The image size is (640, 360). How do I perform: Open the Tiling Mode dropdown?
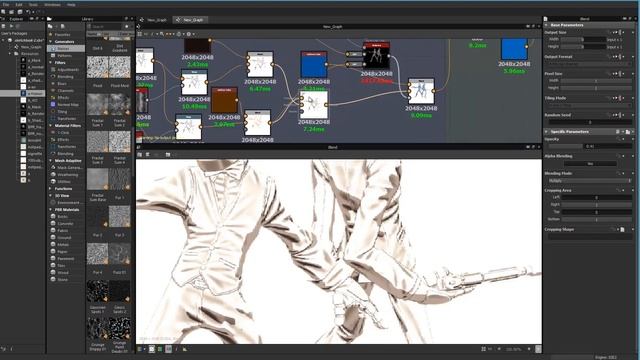(x=590, y=105)
